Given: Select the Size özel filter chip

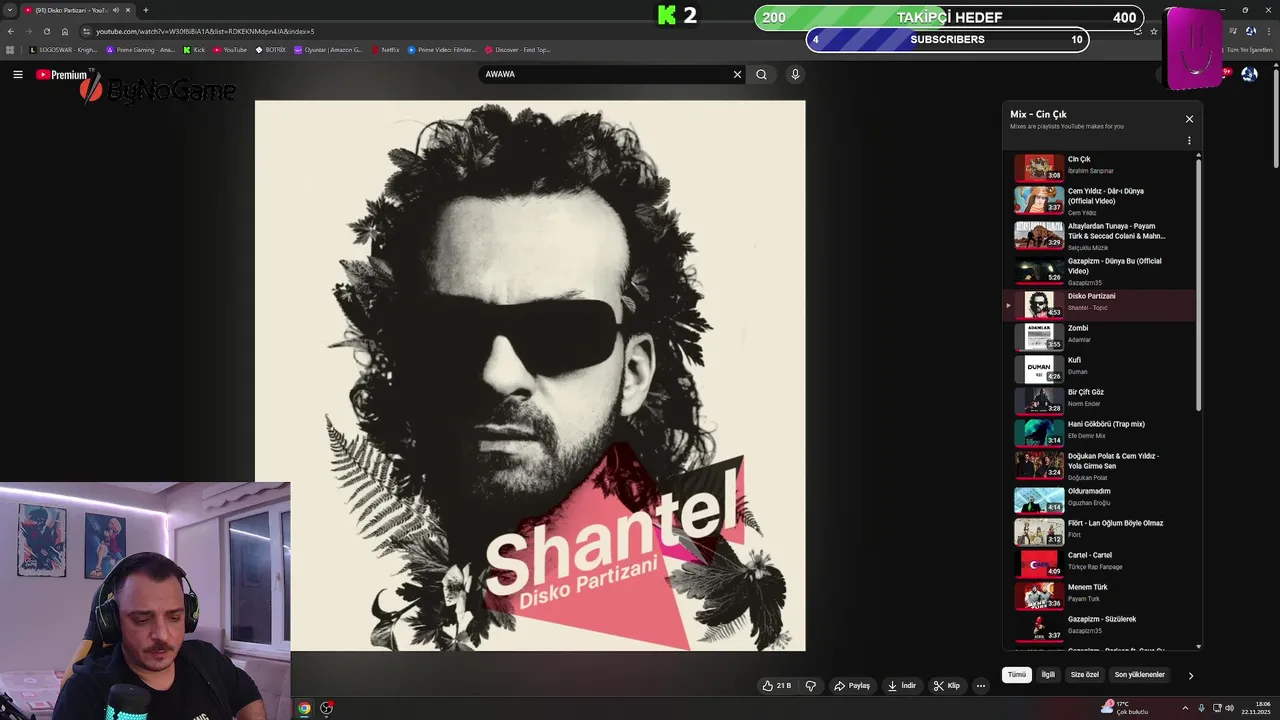Looking at the screenshot, I should click(x=1085, y=675).
